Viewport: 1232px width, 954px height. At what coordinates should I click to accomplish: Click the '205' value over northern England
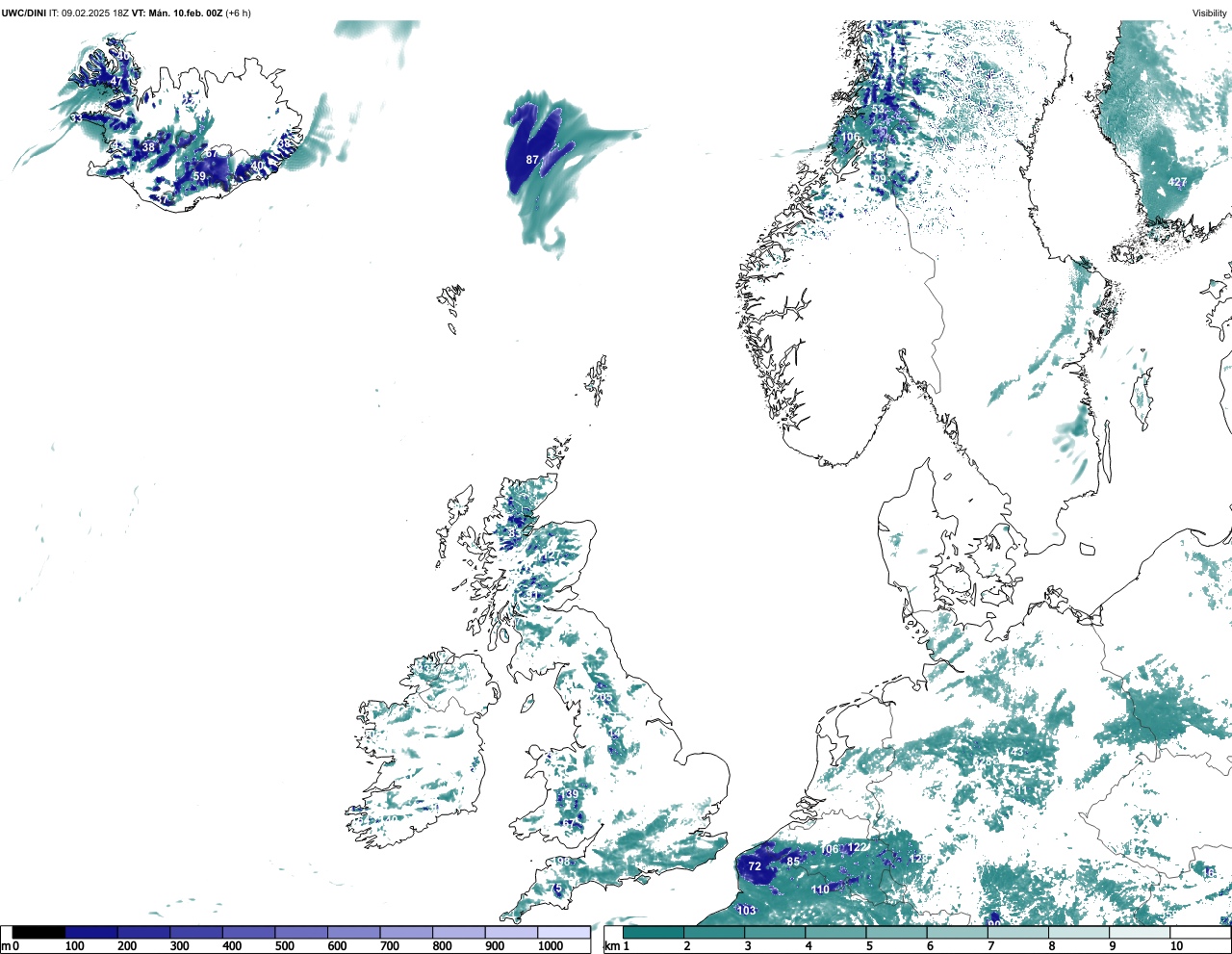pyautogui.click(x=603, y=697)
